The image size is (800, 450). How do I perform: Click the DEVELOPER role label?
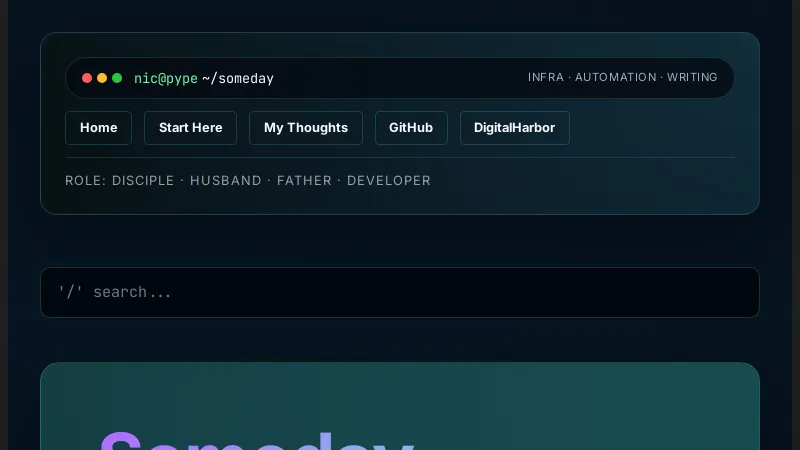(389, 181)
